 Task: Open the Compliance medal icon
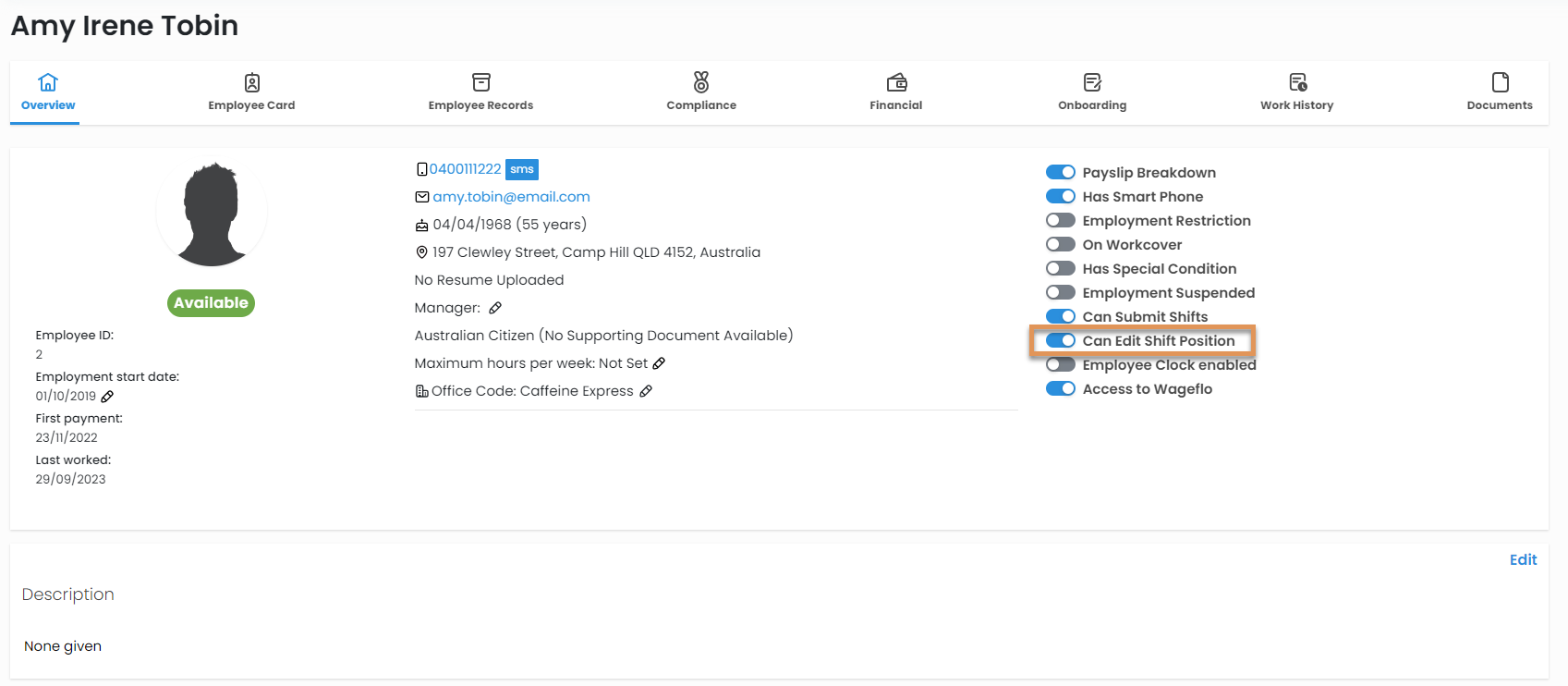pyautogui.click(x=701, y=82)
